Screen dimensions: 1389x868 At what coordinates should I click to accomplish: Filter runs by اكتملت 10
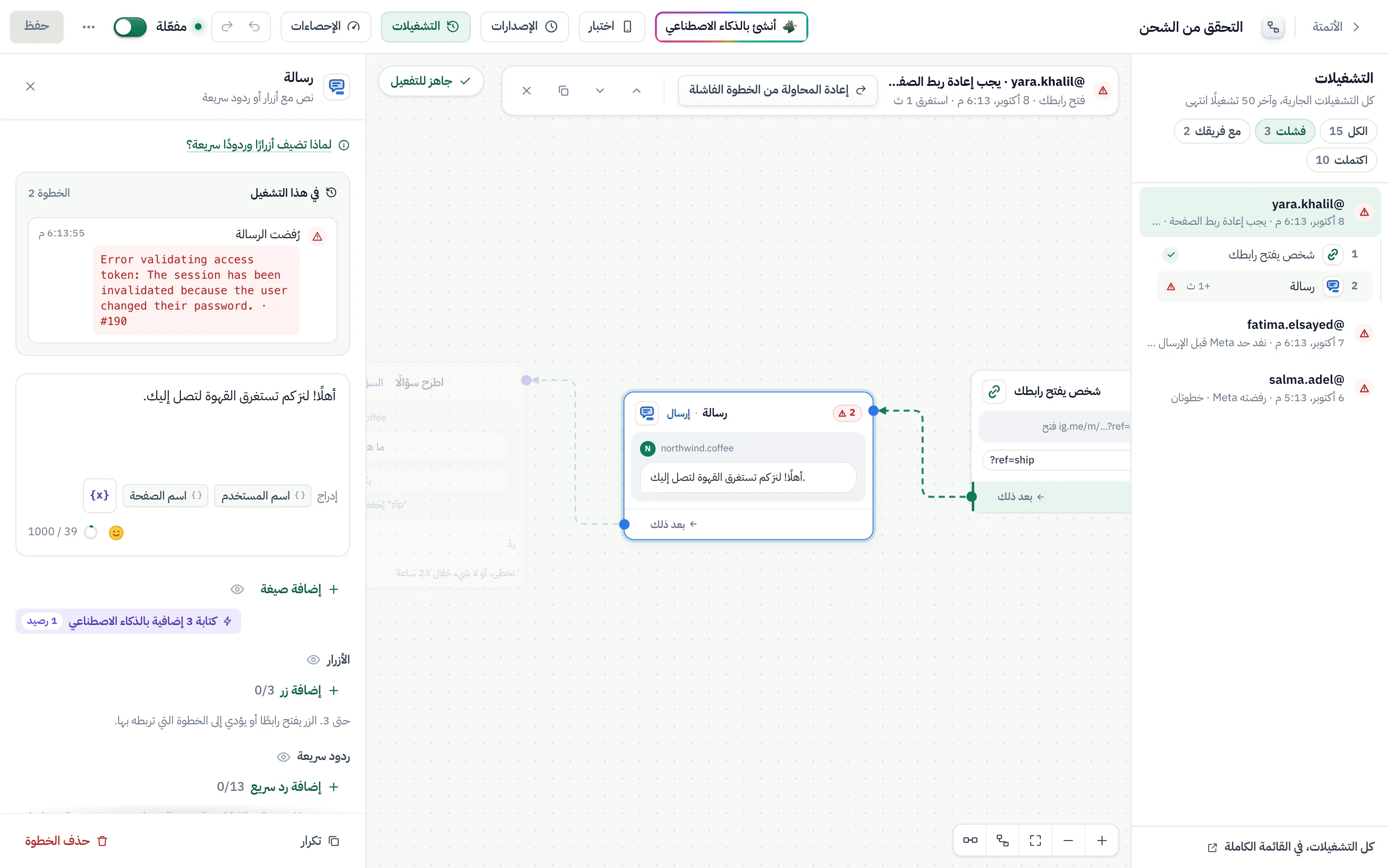coord(1341,160)
